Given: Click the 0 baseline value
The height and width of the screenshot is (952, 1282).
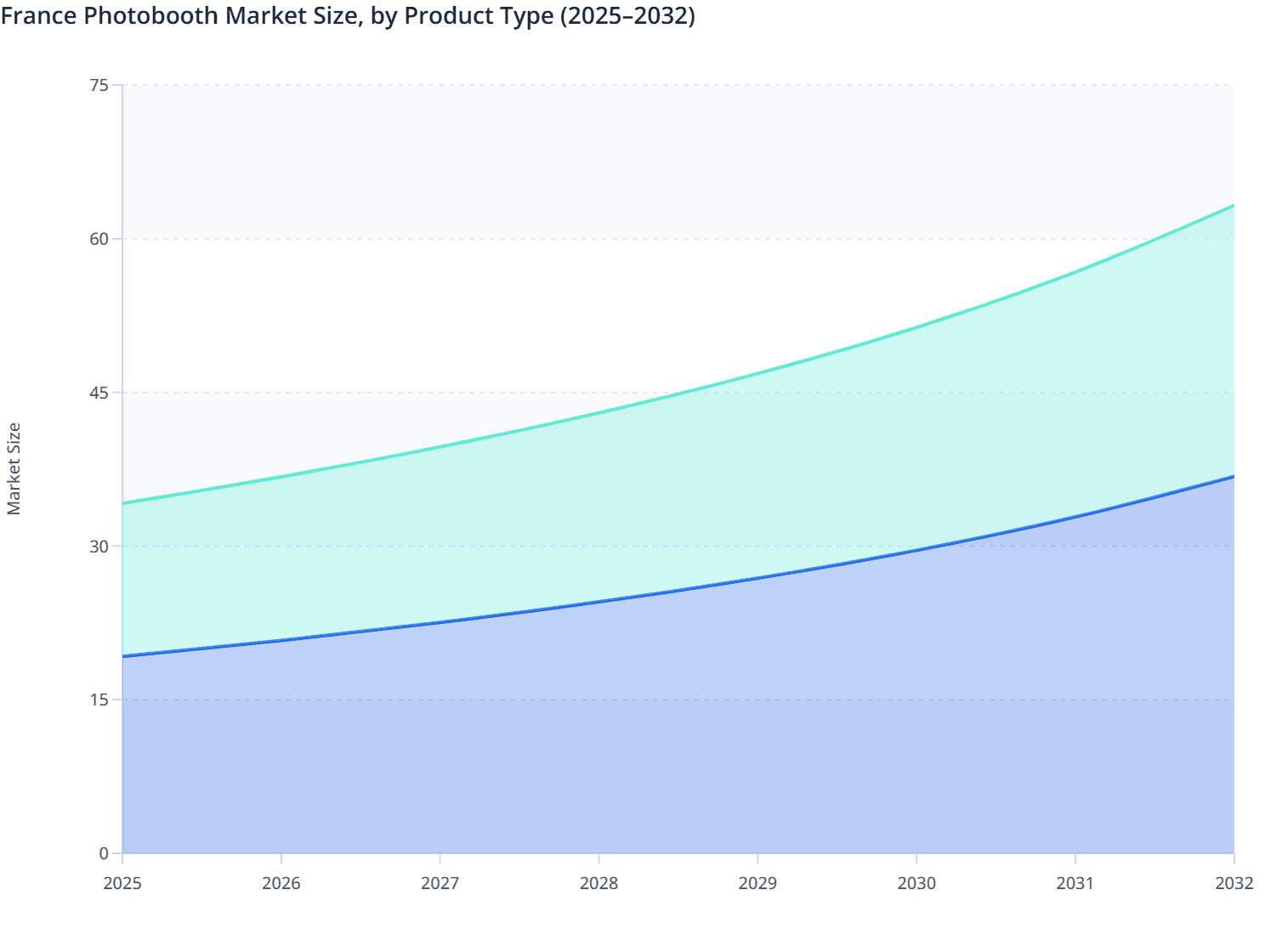Looking at the screenshot, I should click(x=105, y=852).
